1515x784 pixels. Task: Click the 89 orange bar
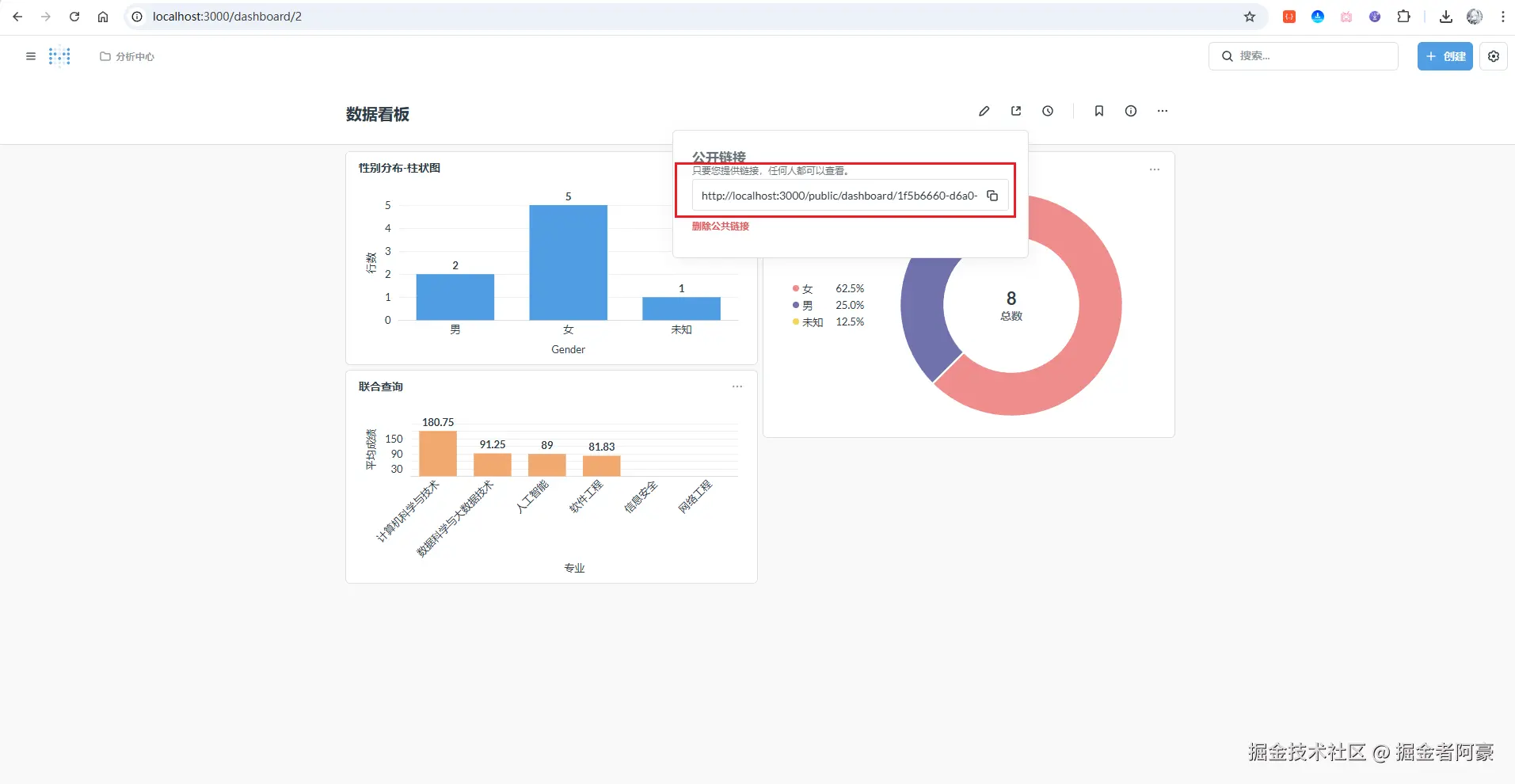click(547, 465)
